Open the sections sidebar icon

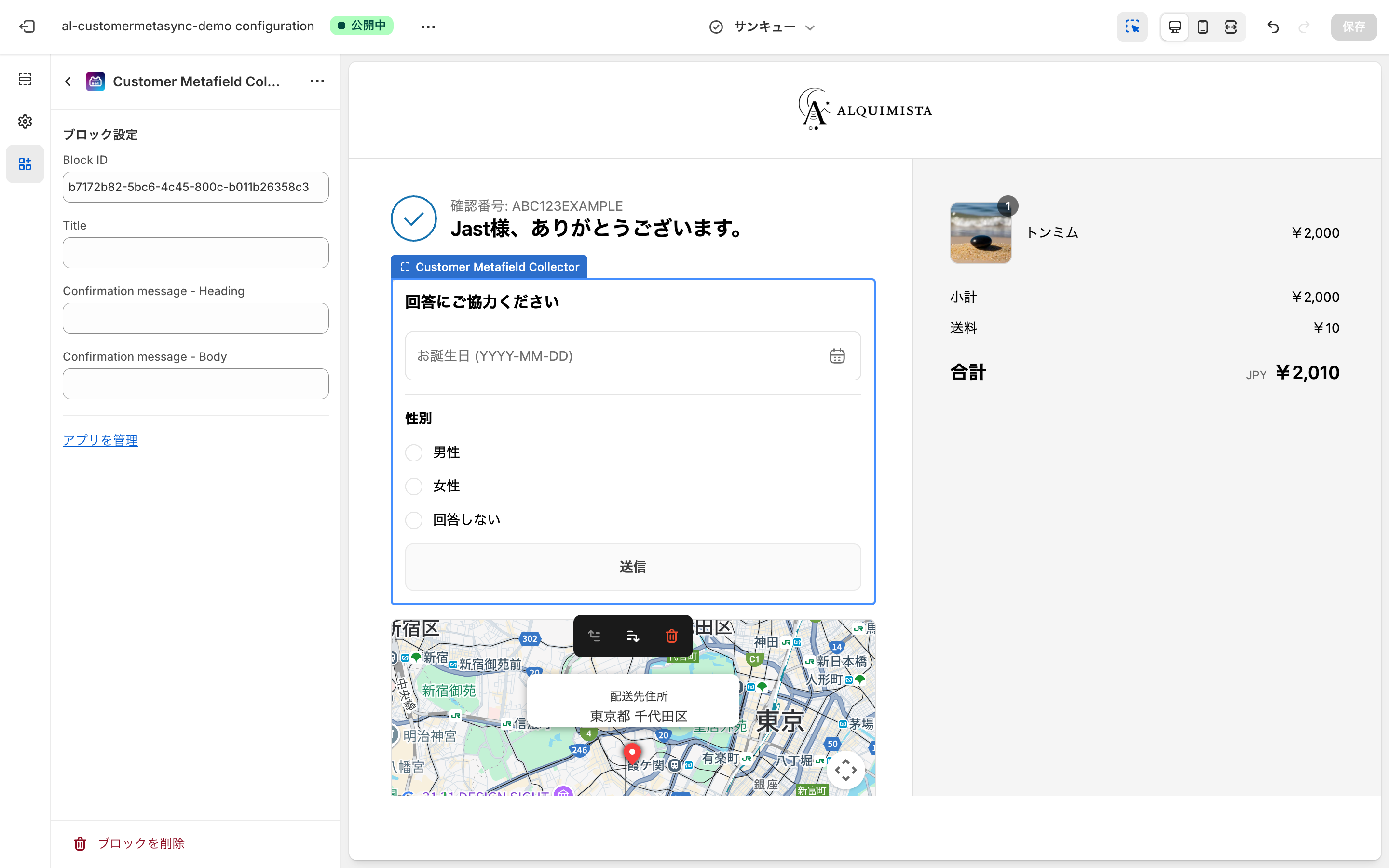pyautogui.click(x=25, y=79)
